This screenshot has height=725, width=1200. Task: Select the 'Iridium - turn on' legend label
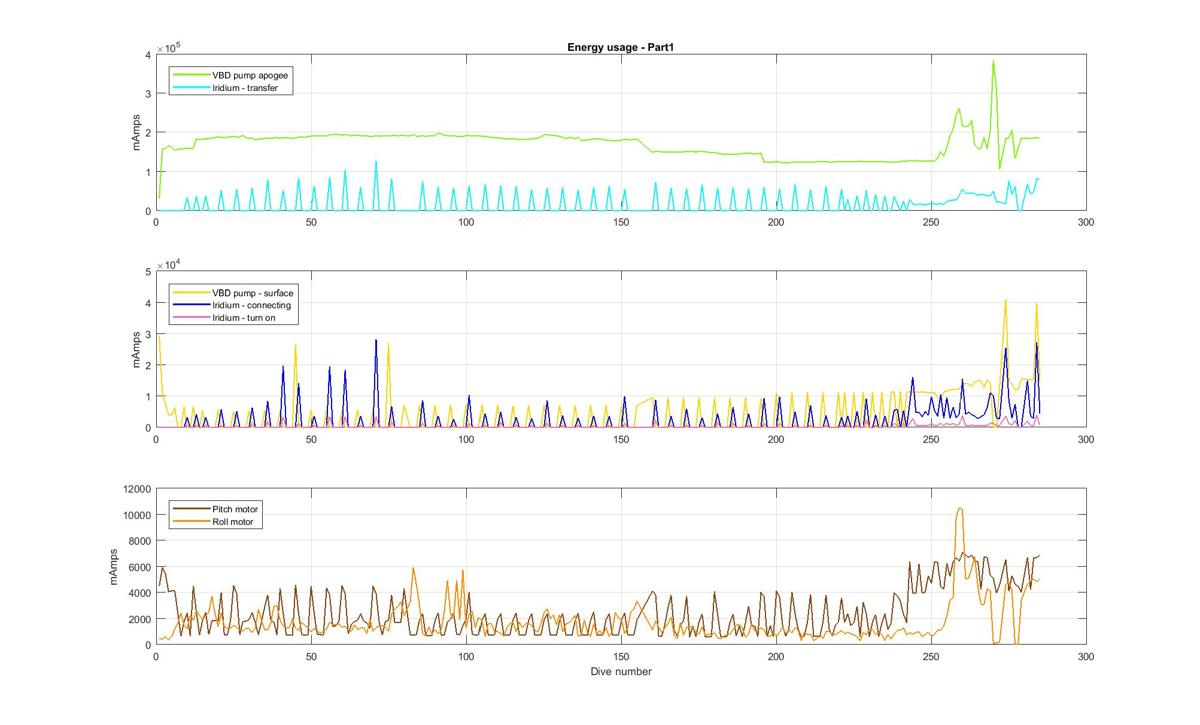245,317
